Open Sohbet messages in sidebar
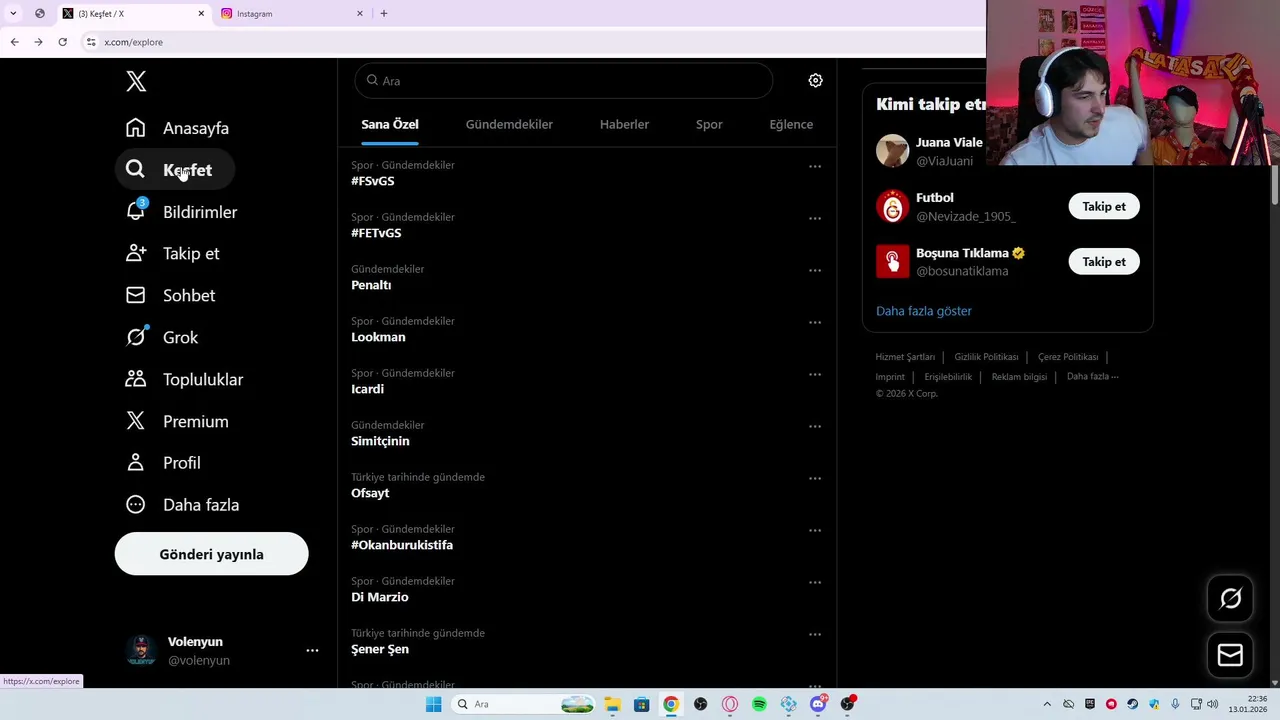The width and height of the screenshot is (1280, 720). [x=170, y=295]
